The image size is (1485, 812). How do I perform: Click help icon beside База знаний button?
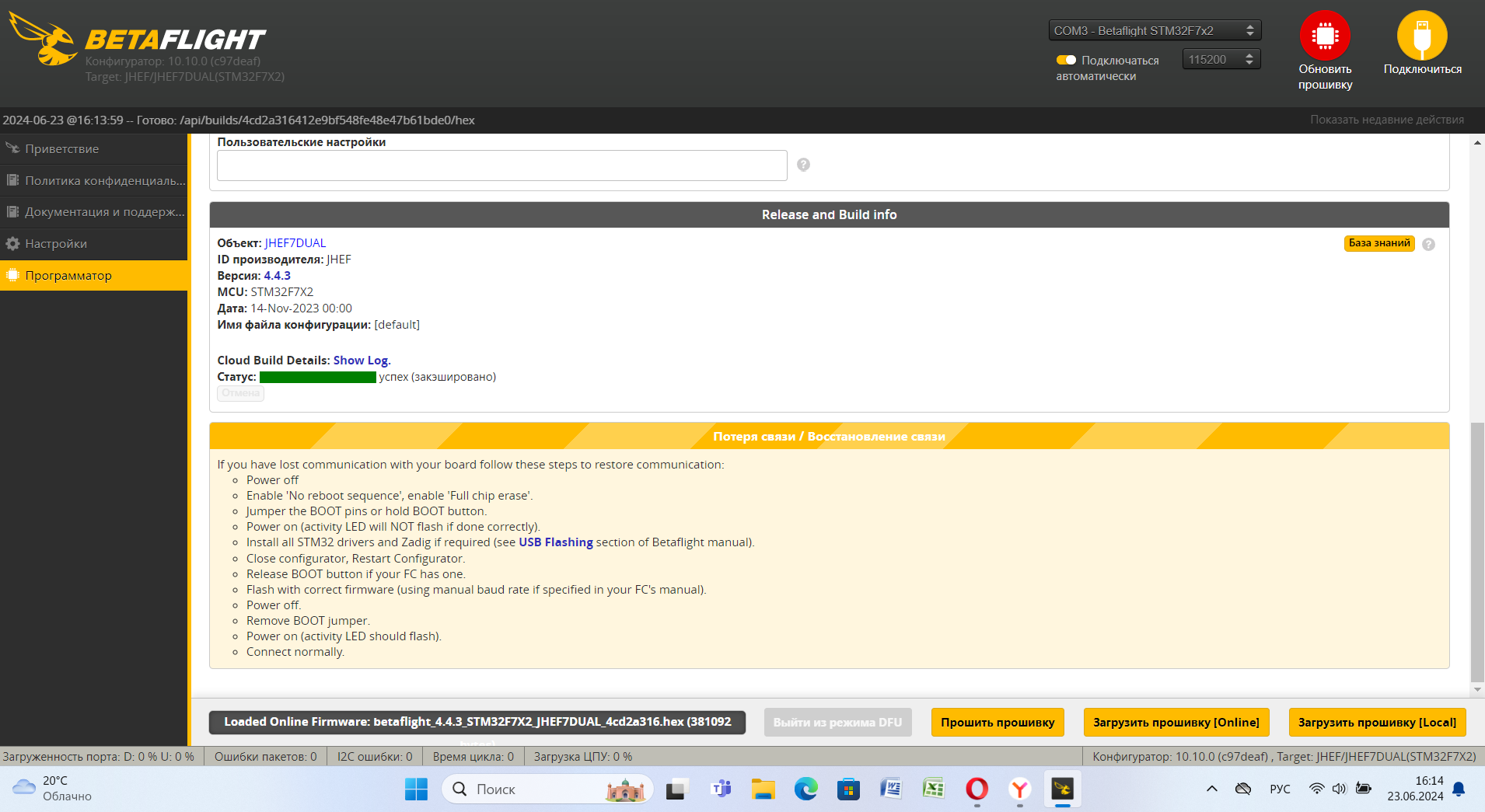1428,244
